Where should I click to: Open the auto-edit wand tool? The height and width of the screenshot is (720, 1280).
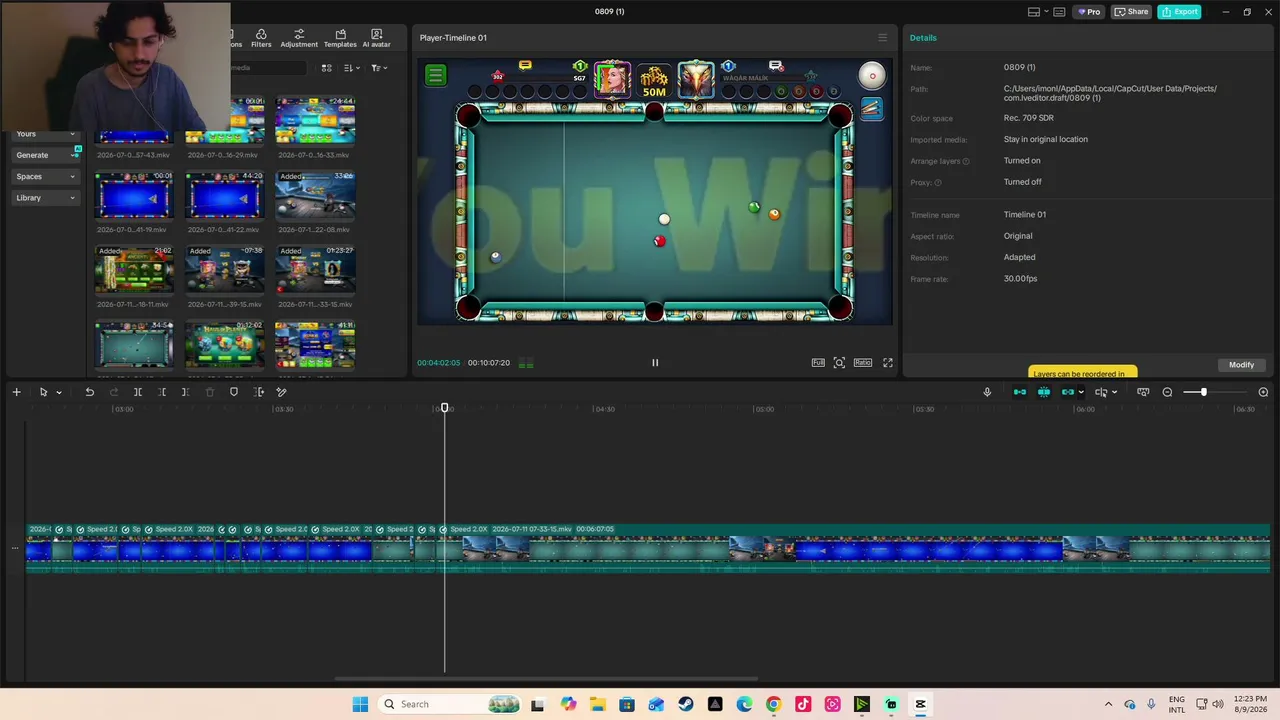pyautogui.click(x=282, y=392)
